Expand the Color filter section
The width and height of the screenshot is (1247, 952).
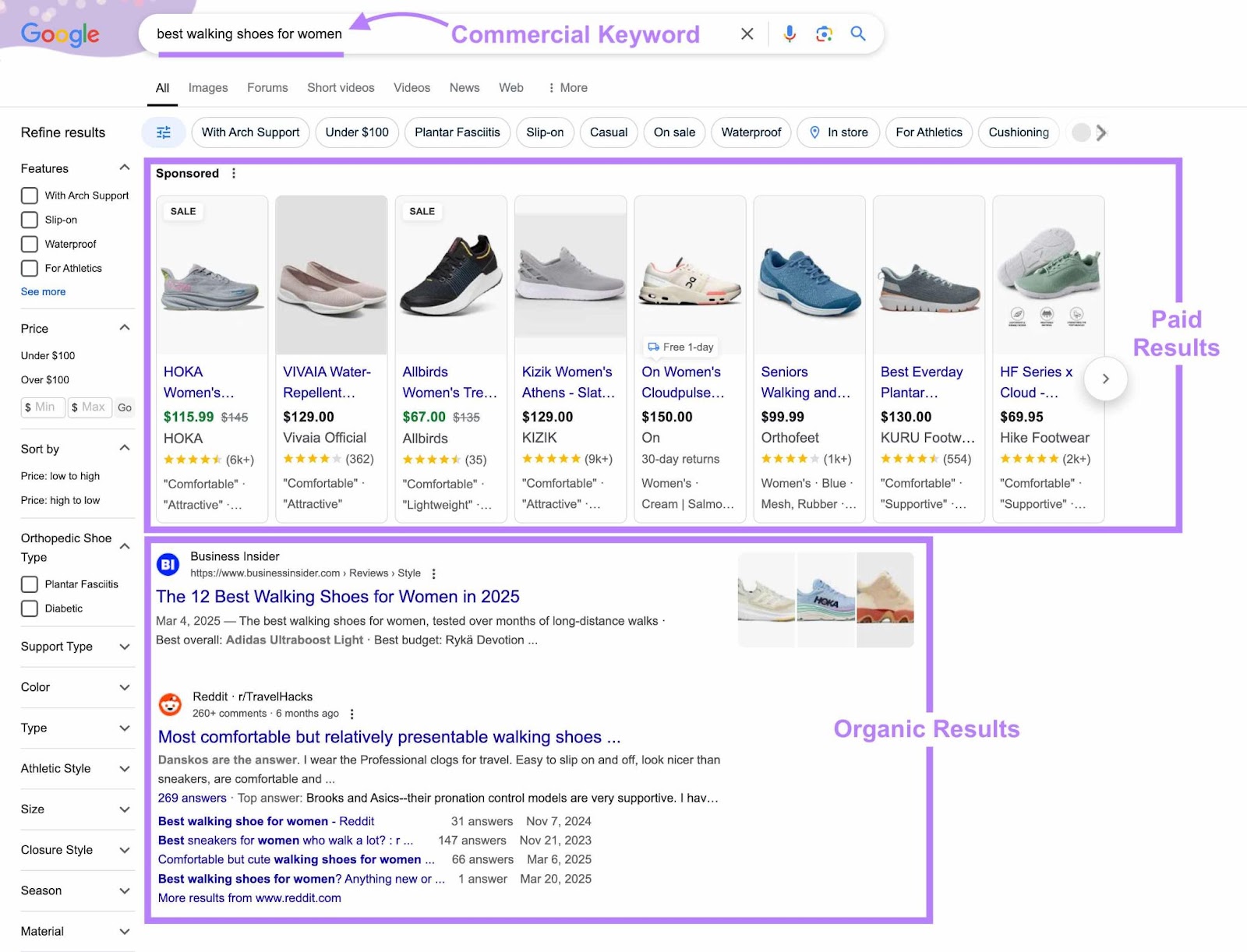tap(124, 687)
